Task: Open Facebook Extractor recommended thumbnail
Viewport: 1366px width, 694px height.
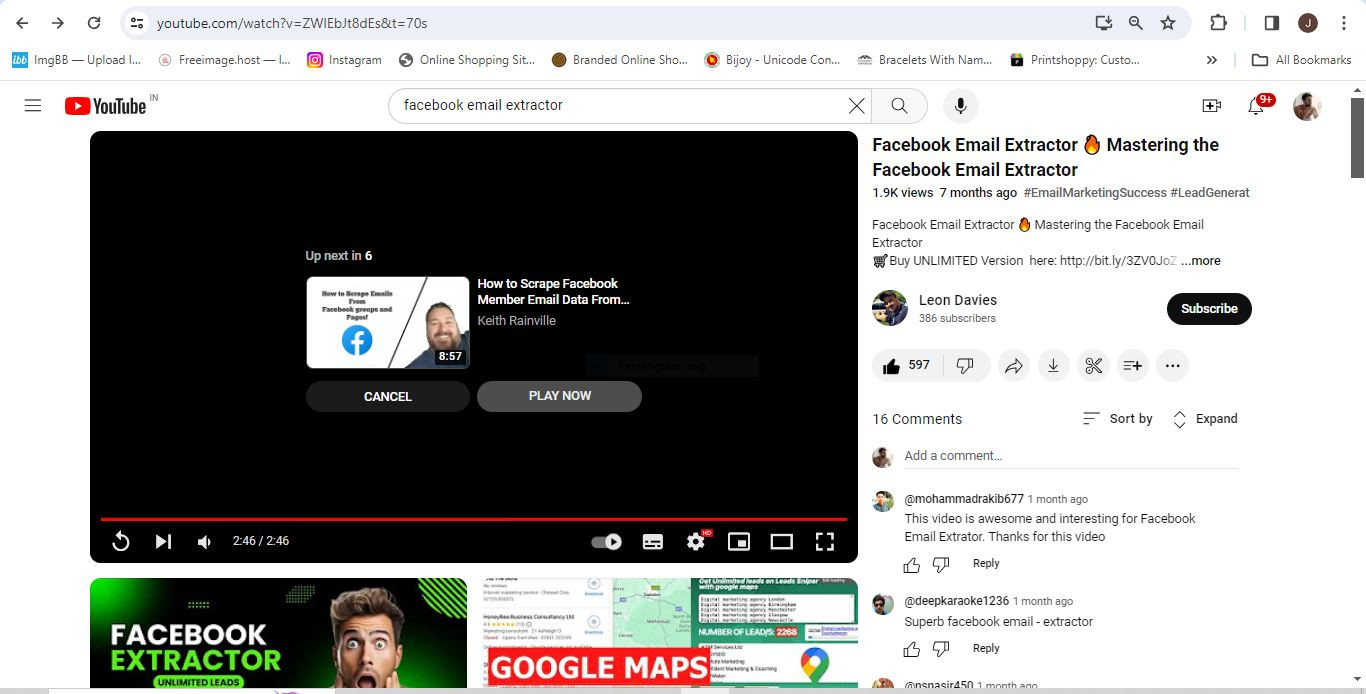Action: [x=278, y=633]
